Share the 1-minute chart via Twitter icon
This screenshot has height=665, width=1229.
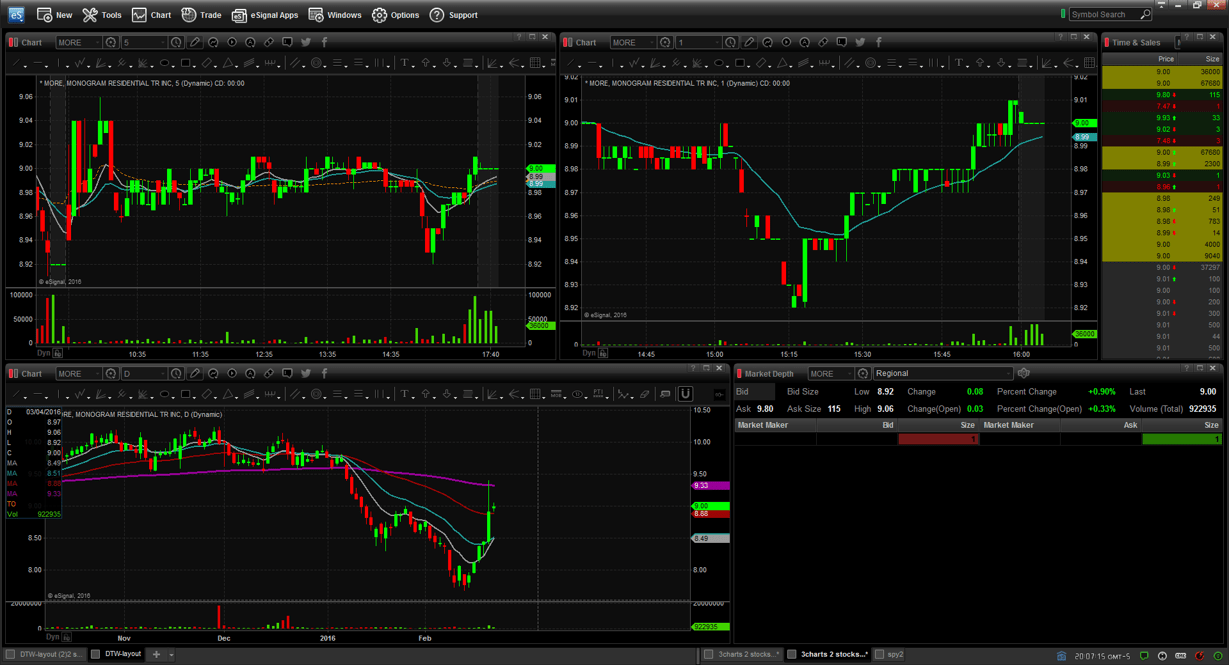coord(860,40)
